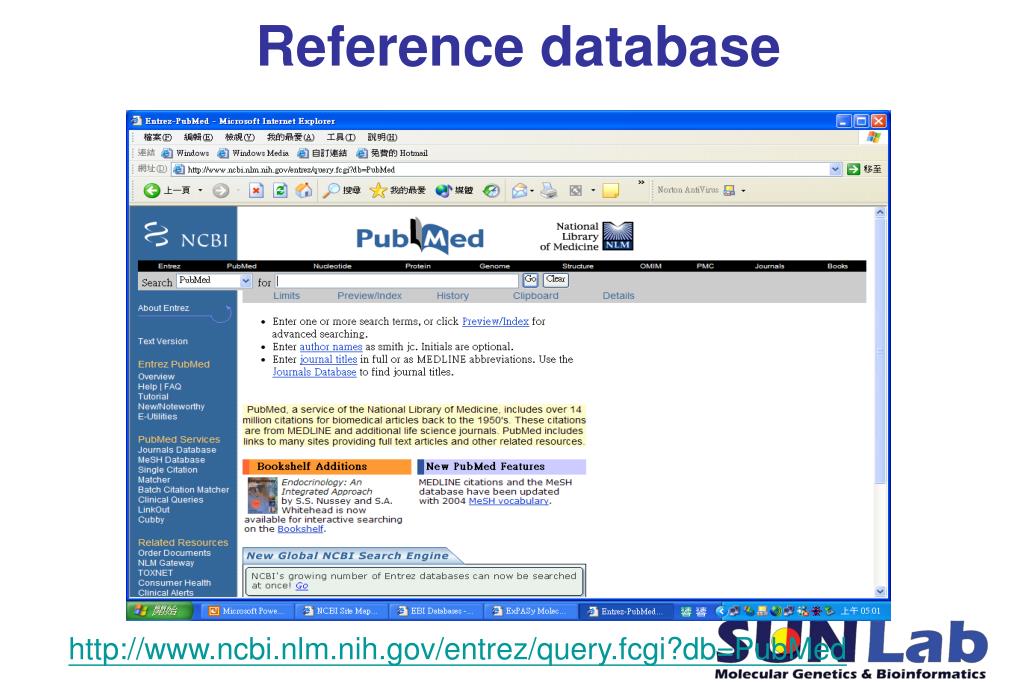Screen dimensions: 1023x682
Task: Open the slide's PubMed URL hyperlink
Action: [x=457, y=649]
